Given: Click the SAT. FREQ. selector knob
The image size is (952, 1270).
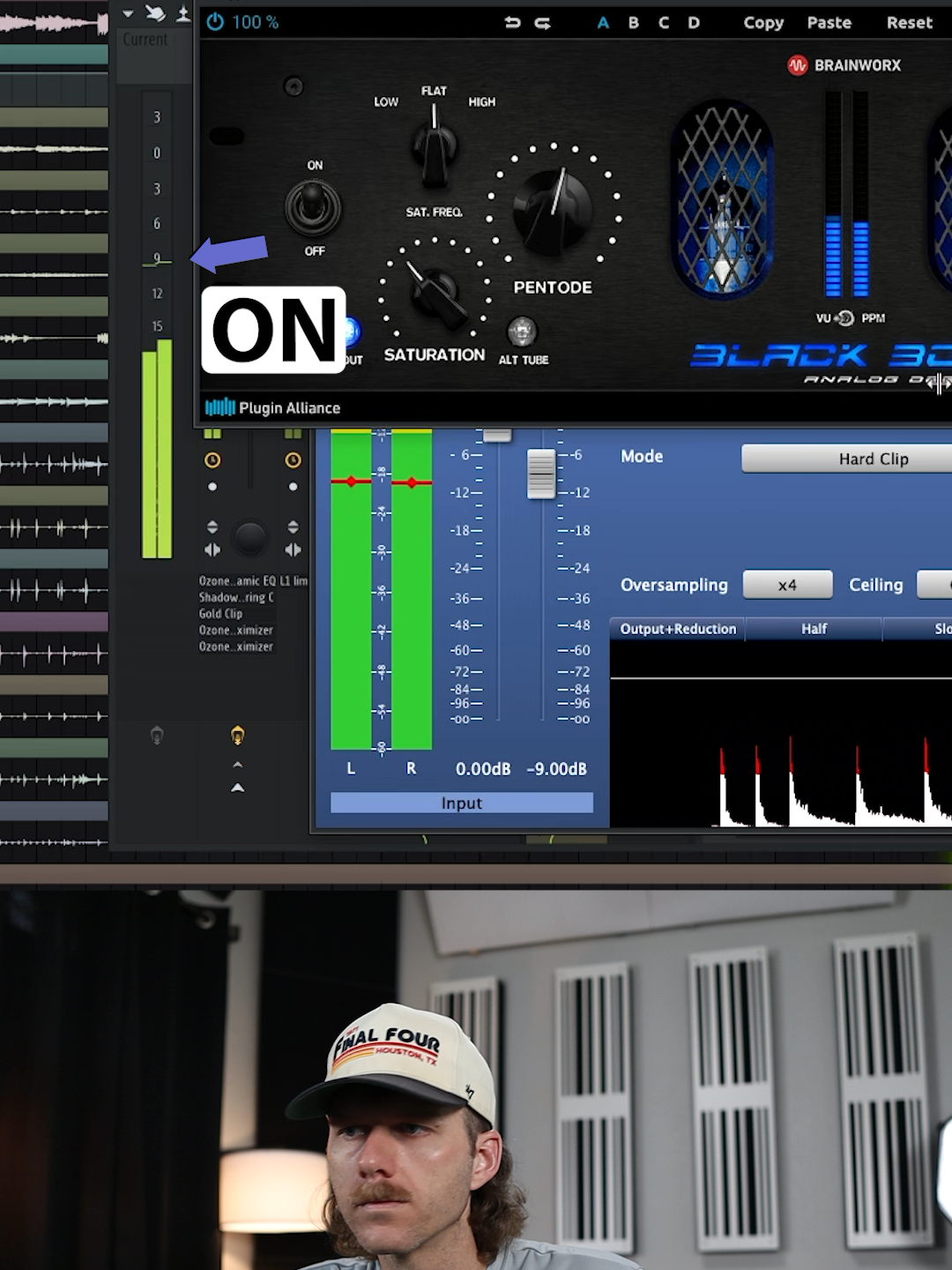Looking at the screenshot, I should point(435,147).
